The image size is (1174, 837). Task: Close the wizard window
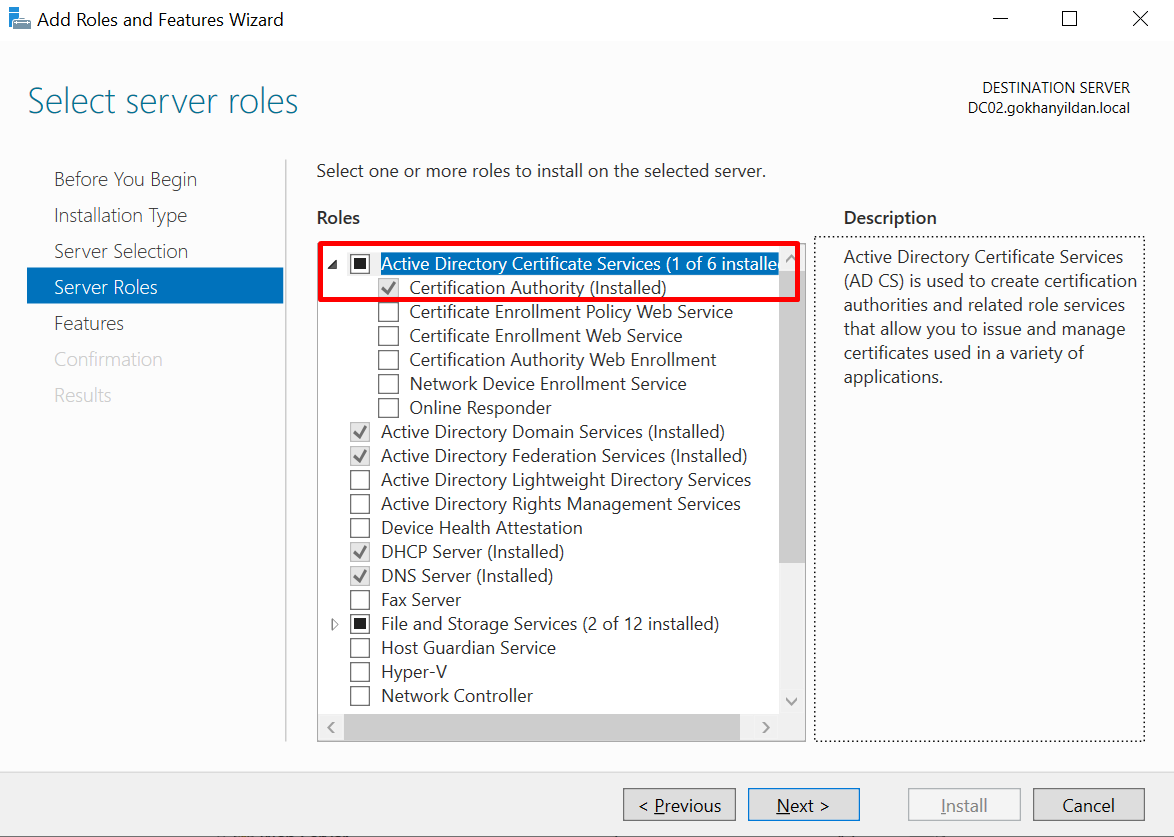1140,19
